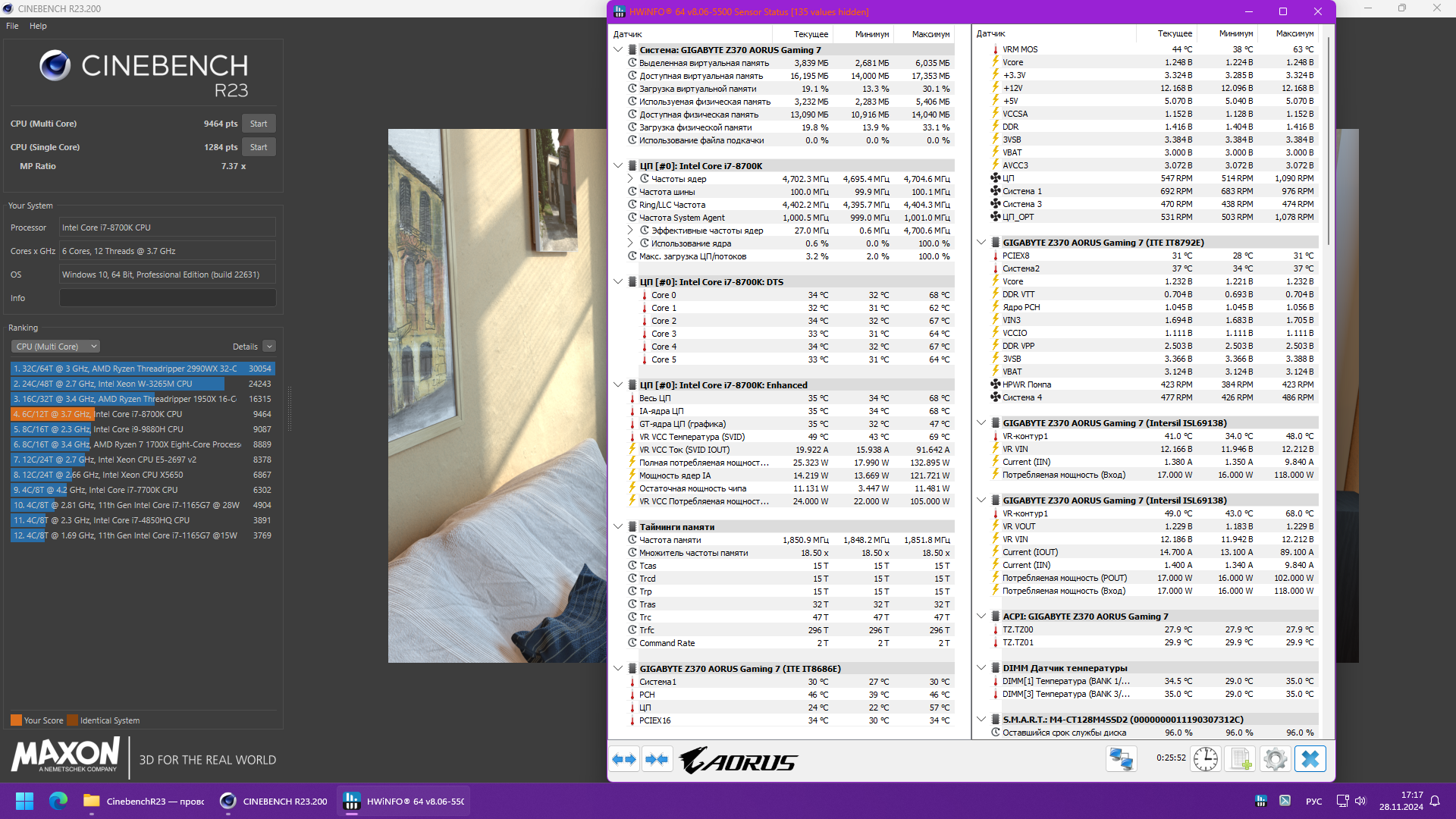Start the CPU Multi Core benchmark
The width and height of the screenshot is (1456, 819).
(x=259, y=124)
